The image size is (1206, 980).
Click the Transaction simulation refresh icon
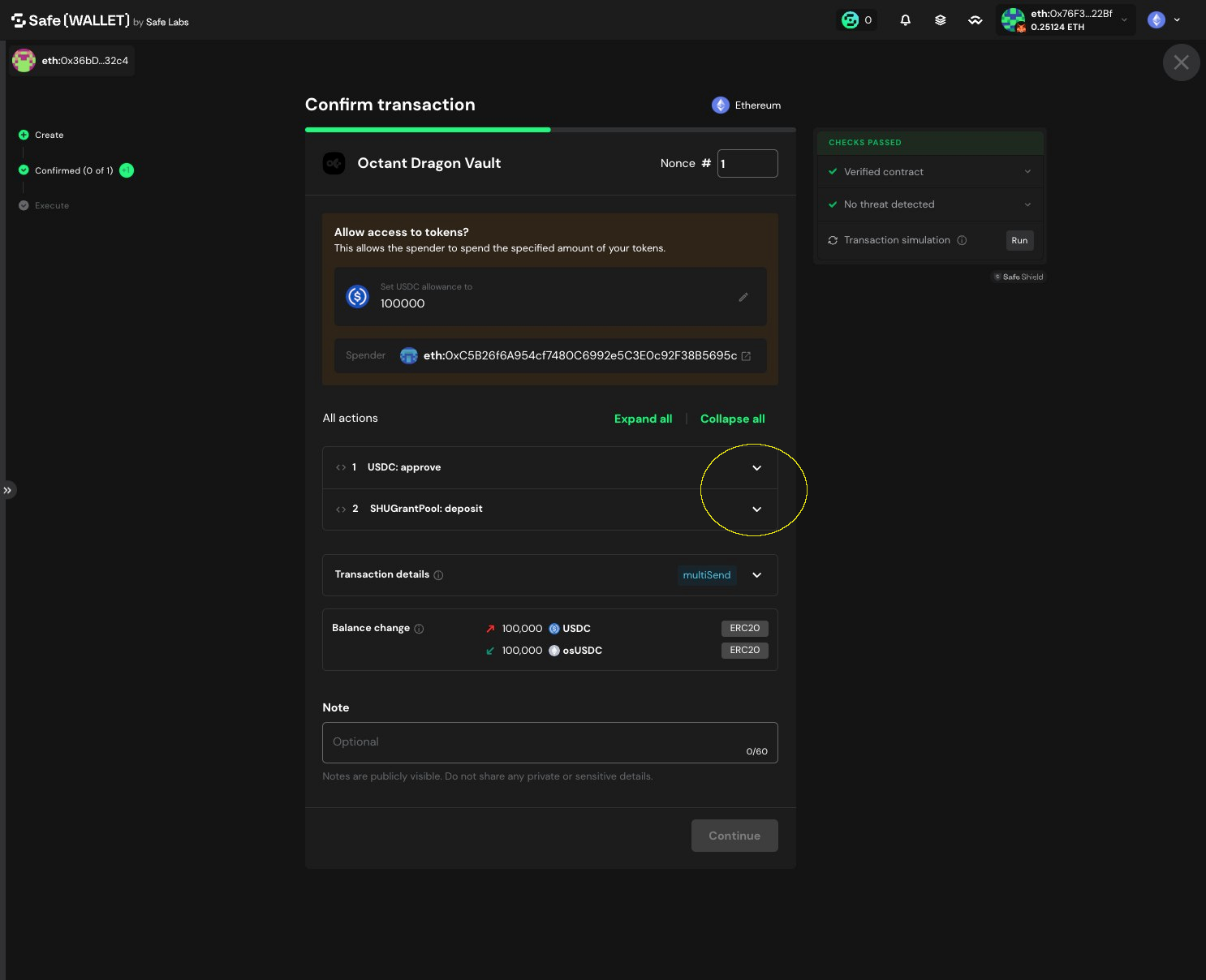pos(833,240)
